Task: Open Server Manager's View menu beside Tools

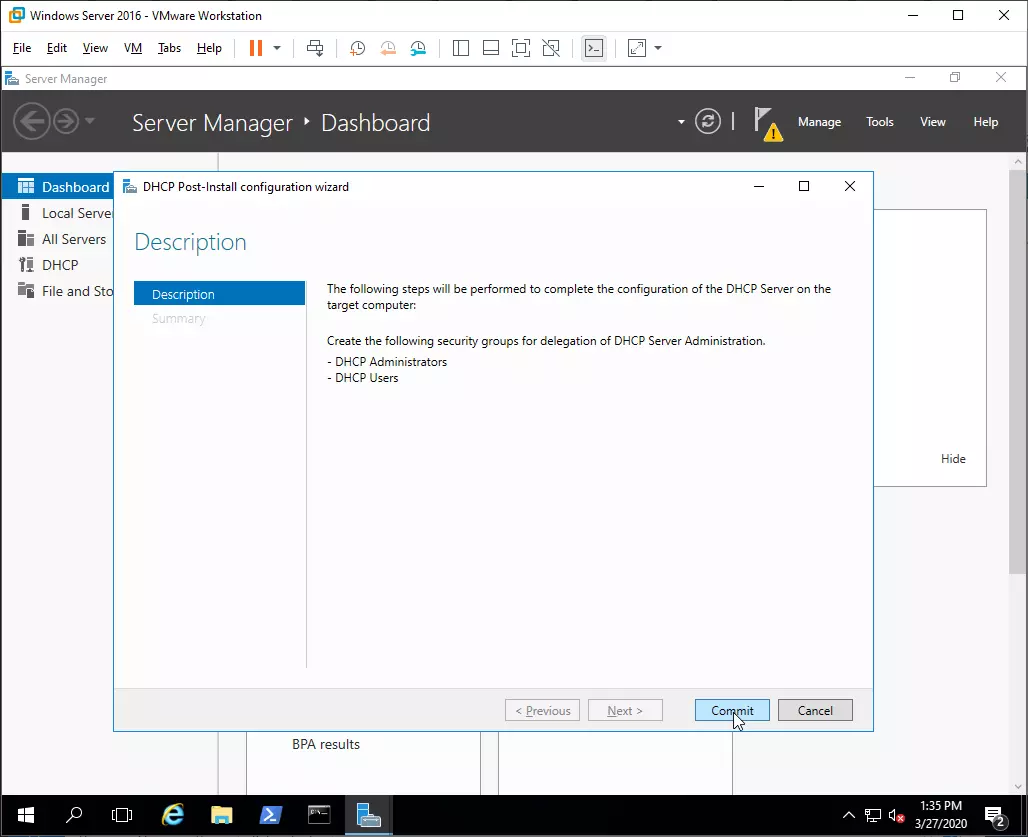Action: point(932,122)
